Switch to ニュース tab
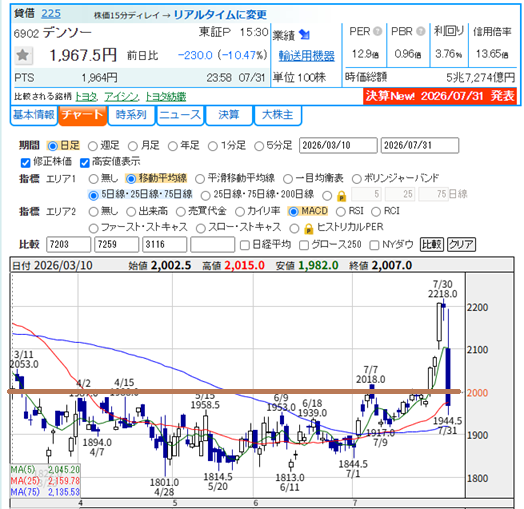The width and height of the screenshot is (524, 509). point(180,115)
